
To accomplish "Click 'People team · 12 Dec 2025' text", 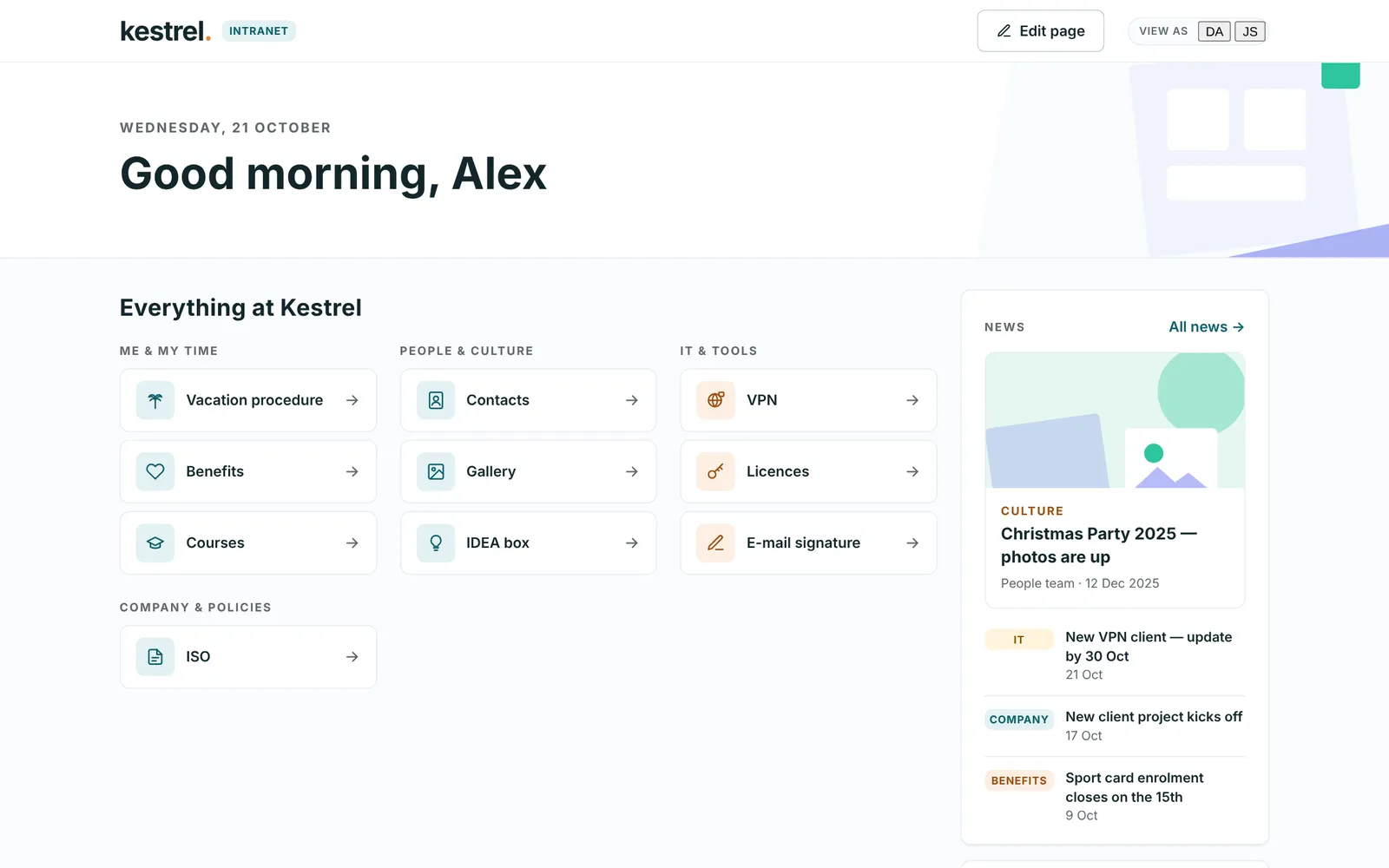I will (x=1080, y=583).
